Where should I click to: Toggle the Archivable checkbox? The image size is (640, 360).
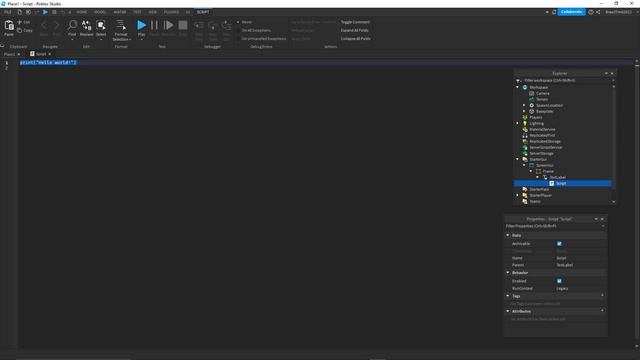pyautogui.click(x=559, y=244)
